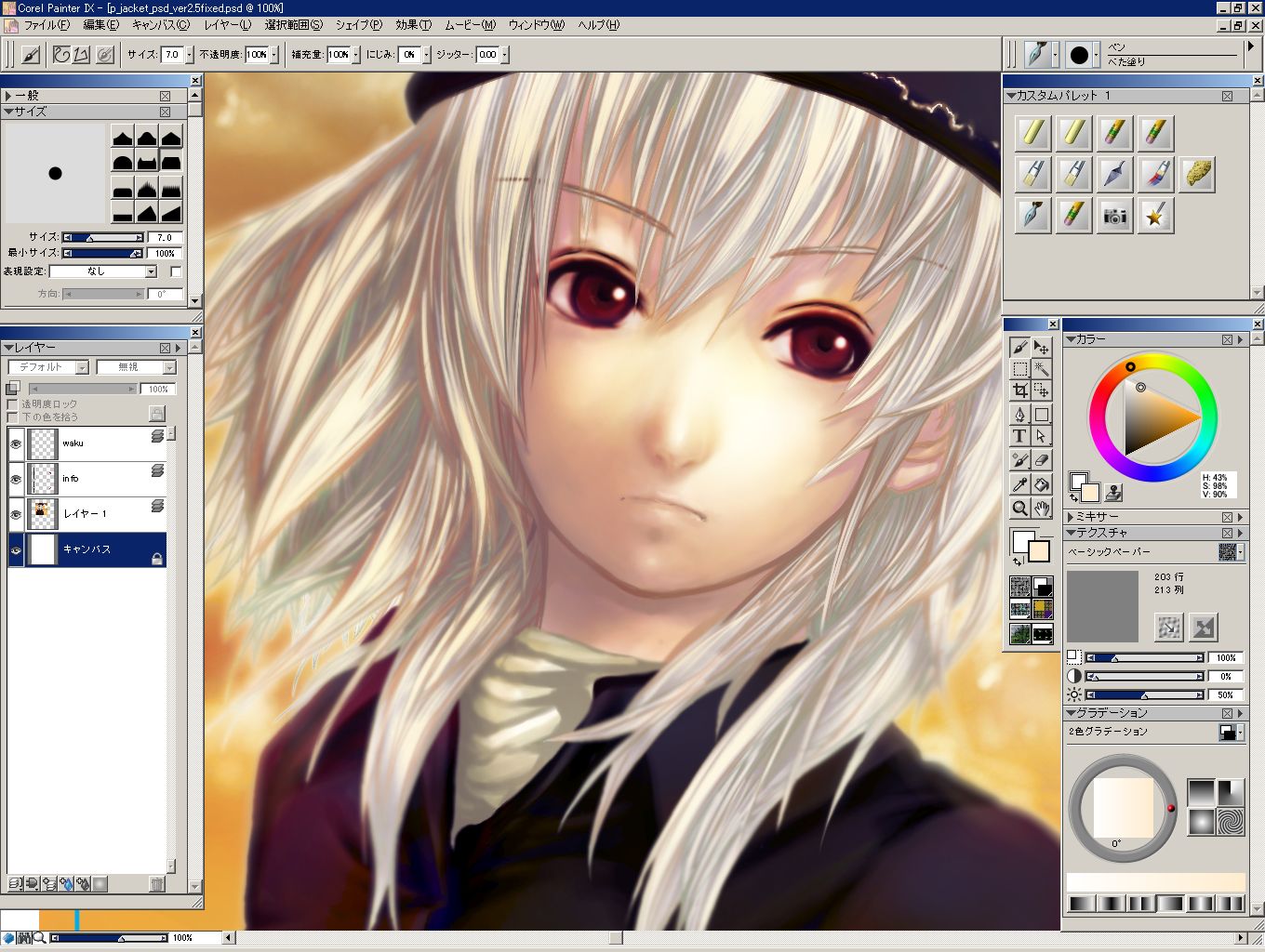The image size is (1265, 952).
Task: Enable the 下の色を拾う checkbox
Action: click(x=13, y=417)
